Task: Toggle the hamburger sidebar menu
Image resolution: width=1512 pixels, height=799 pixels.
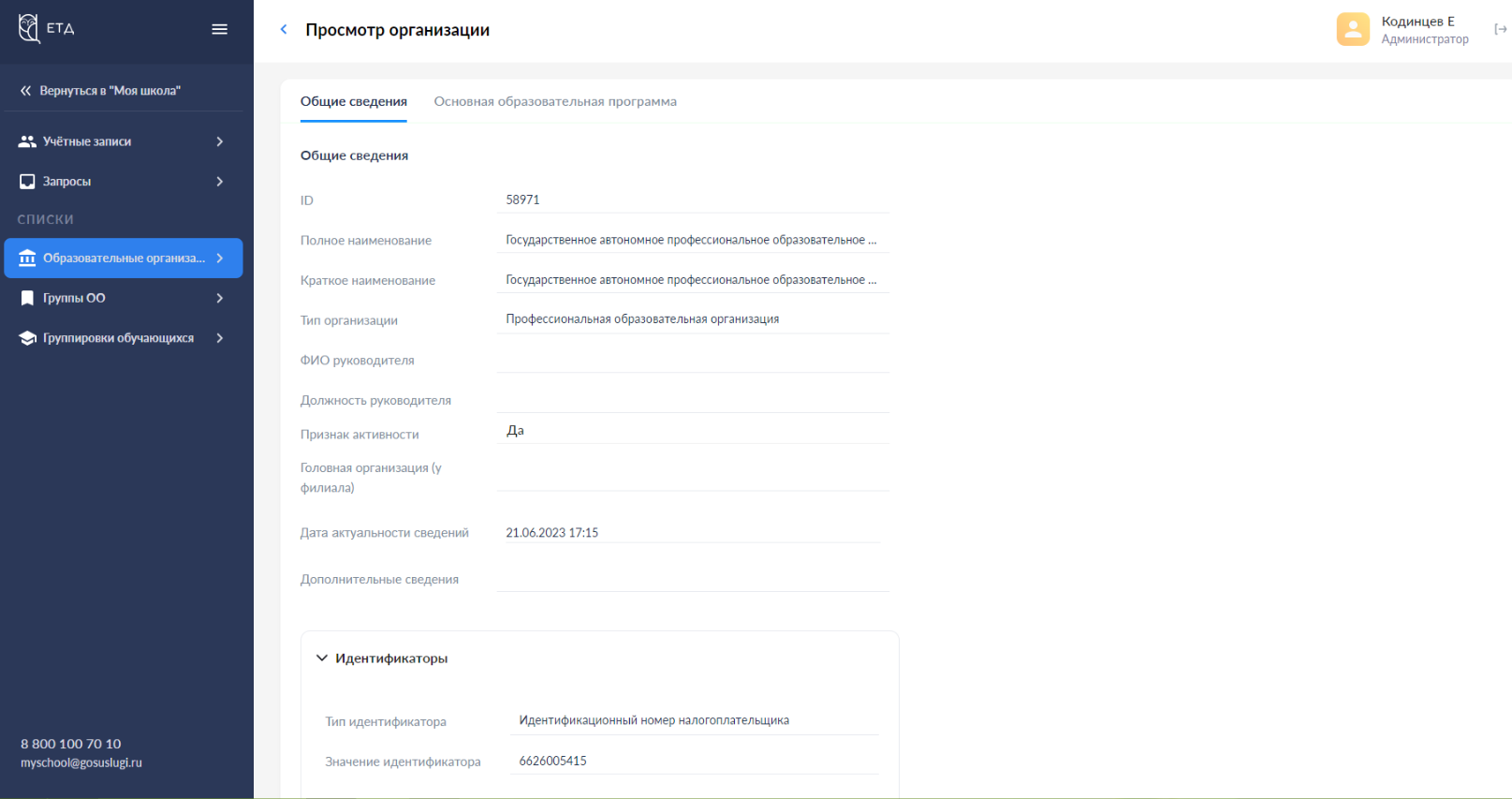Action: 220,29
